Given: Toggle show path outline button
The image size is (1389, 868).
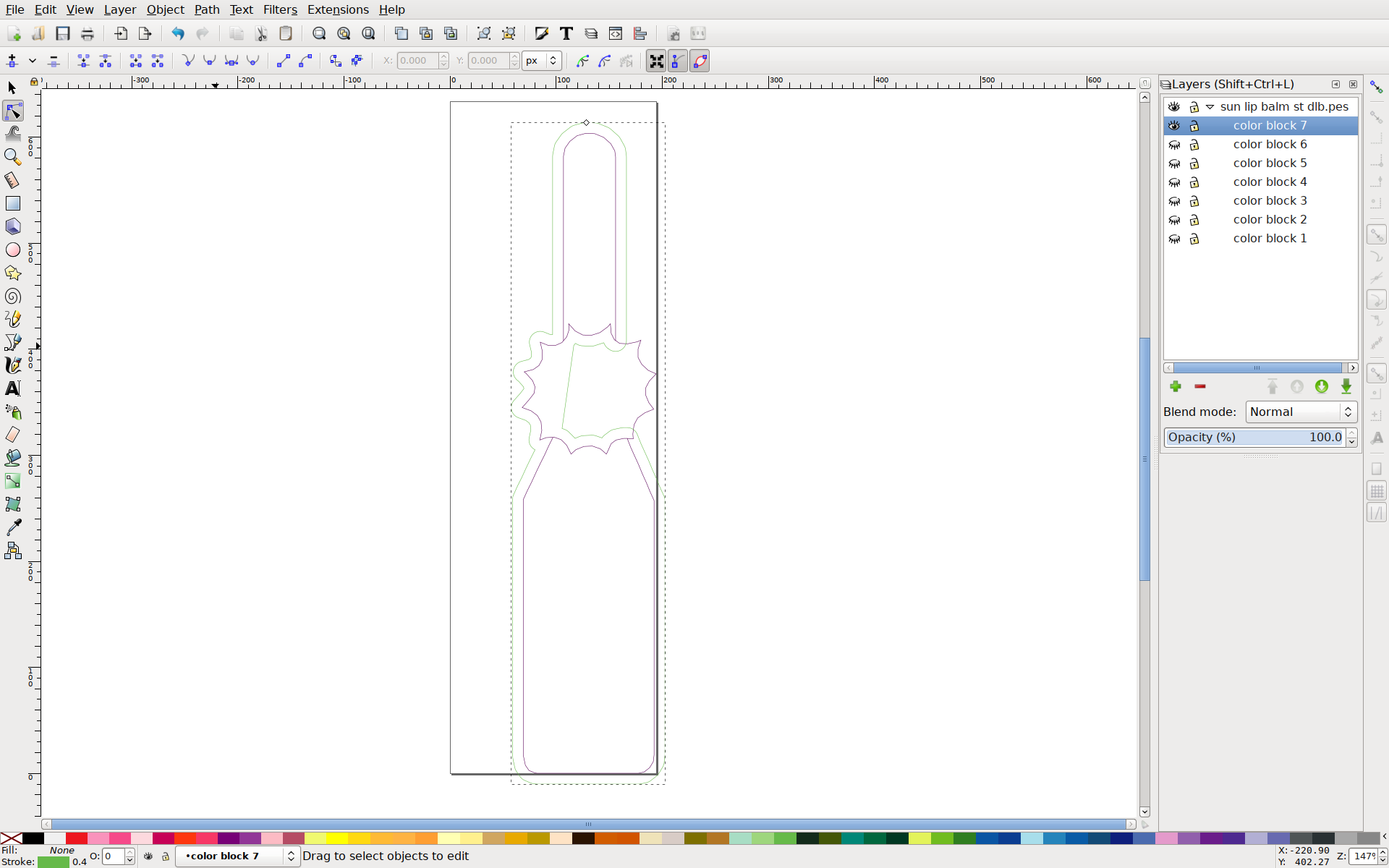Looking at the screenshot, I should click(x=700, y=61).
